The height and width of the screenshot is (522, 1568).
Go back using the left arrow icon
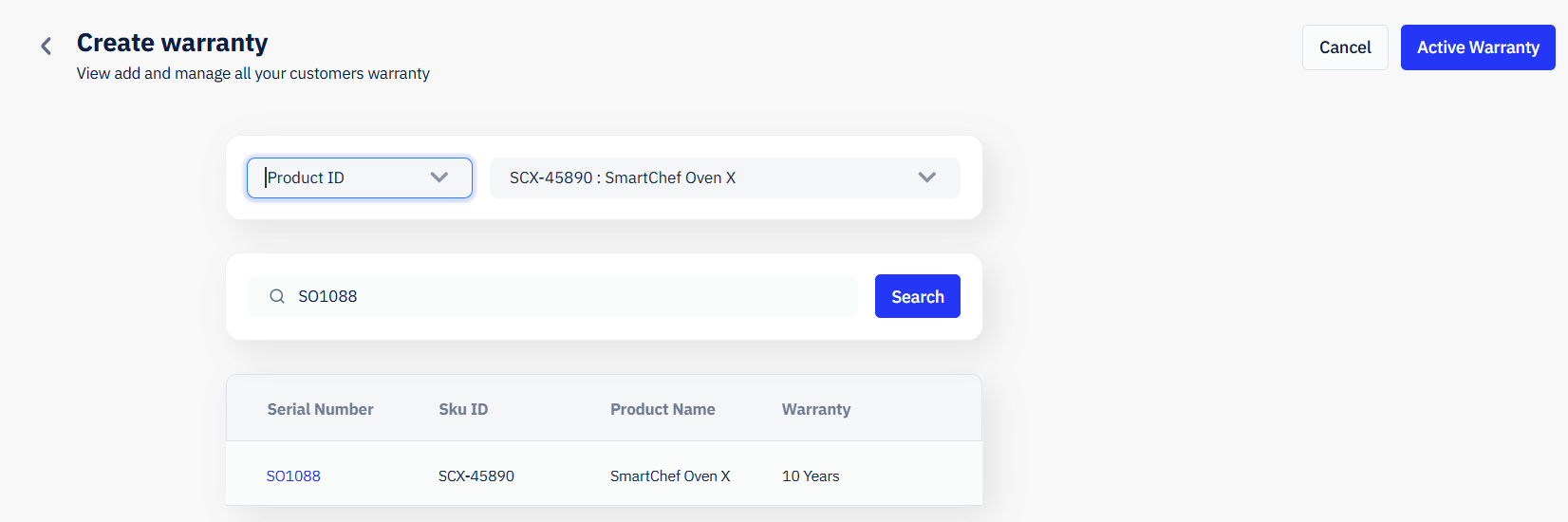click(x=46, y=46)
